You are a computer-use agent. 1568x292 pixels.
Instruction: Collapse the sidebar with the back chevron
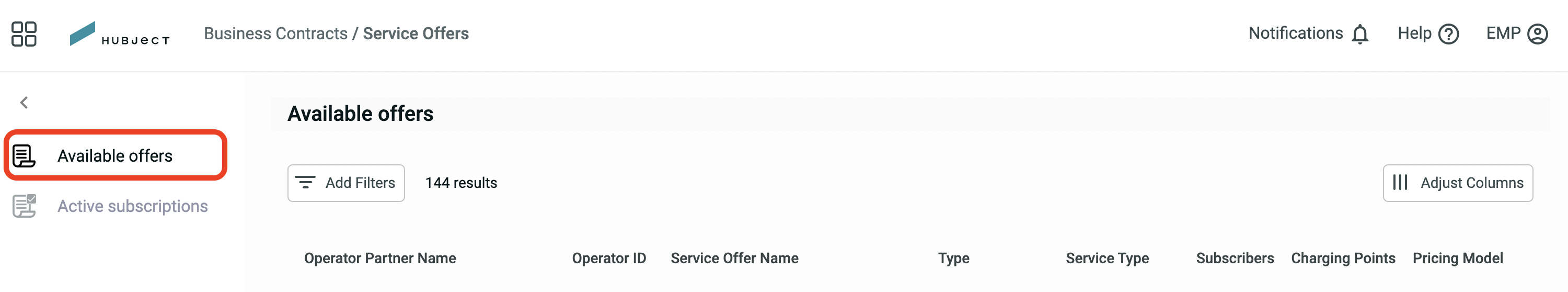pyautogui.click(x=25, y=103)
